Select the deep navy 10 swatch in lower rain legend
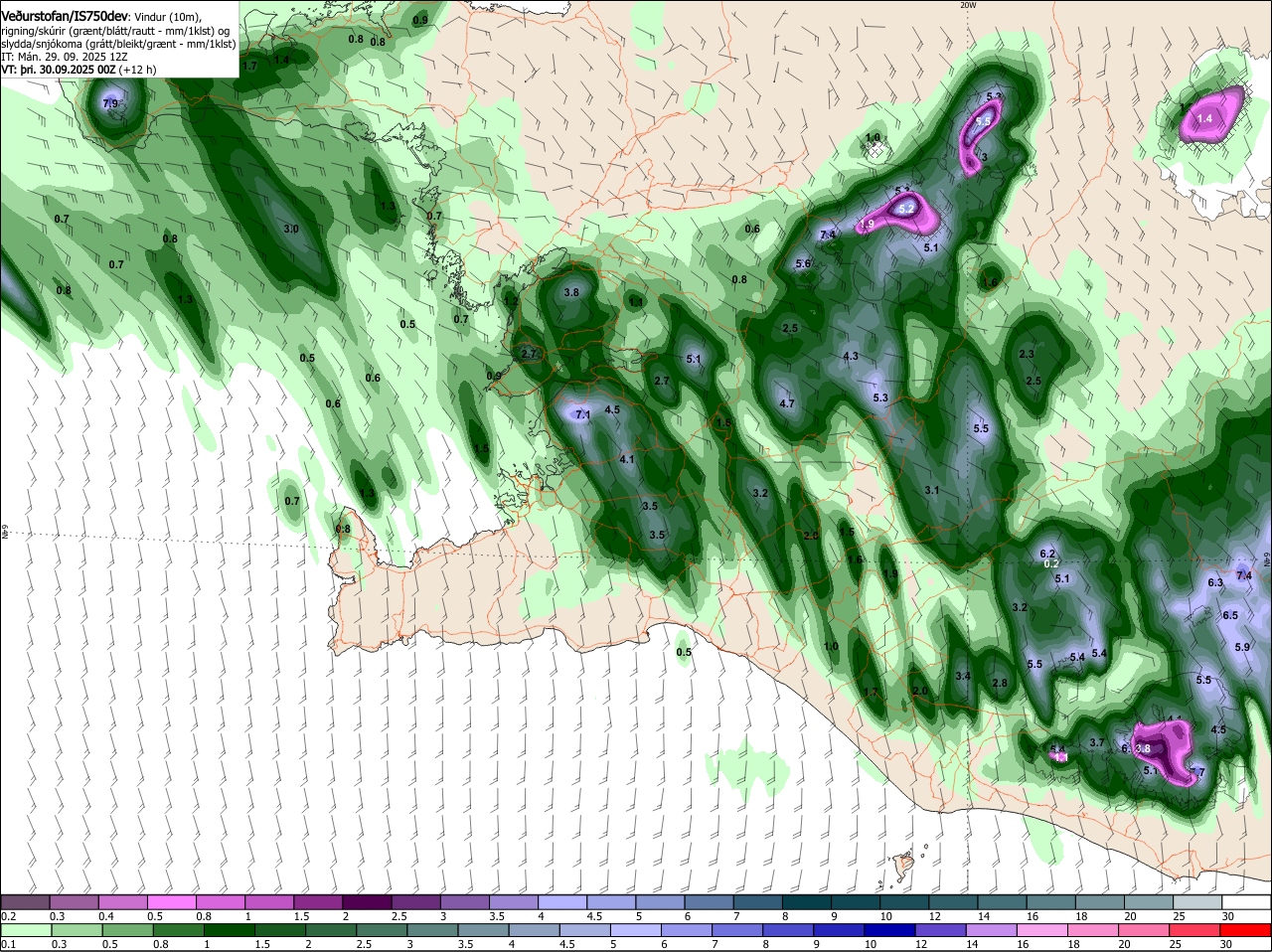The width and height of the screenshot is (1272, 952). (x=890, y=930)
